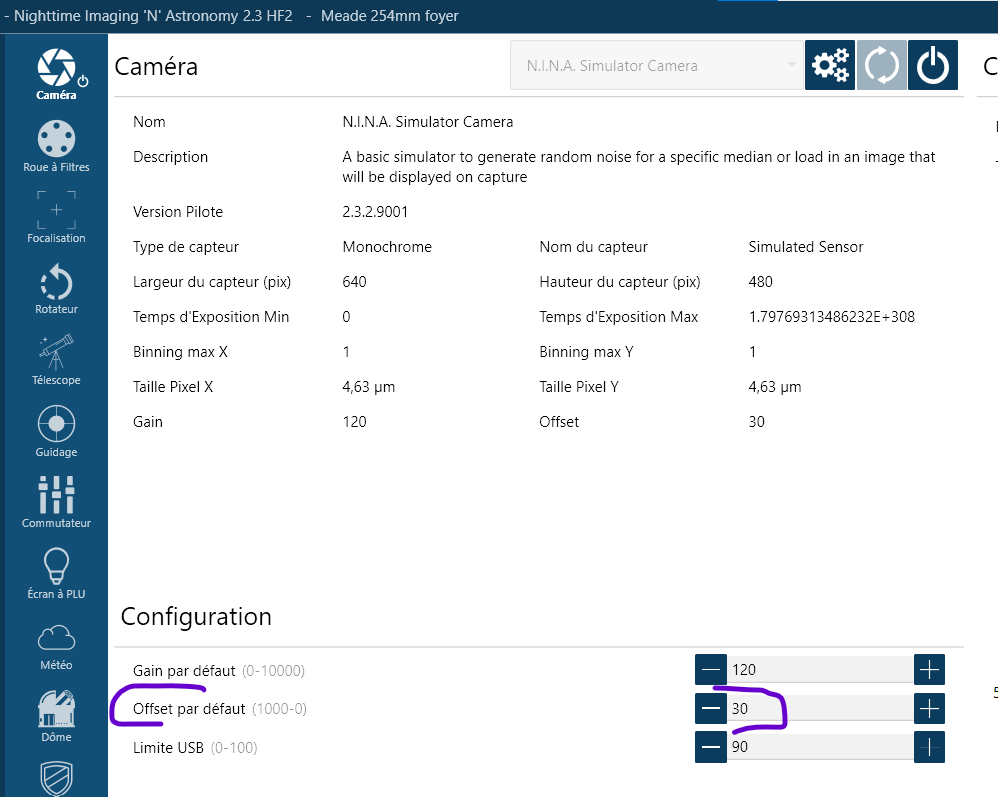Click the Limite USB input field
Image resolution: width=998 pixels, height=797 pixels.
coord(820,747)
